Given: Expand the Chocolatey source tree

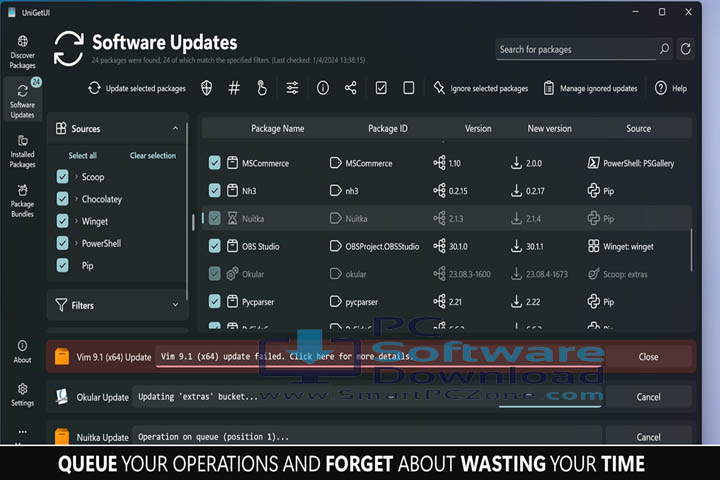Looking at the screenshot, I should 76,198.
